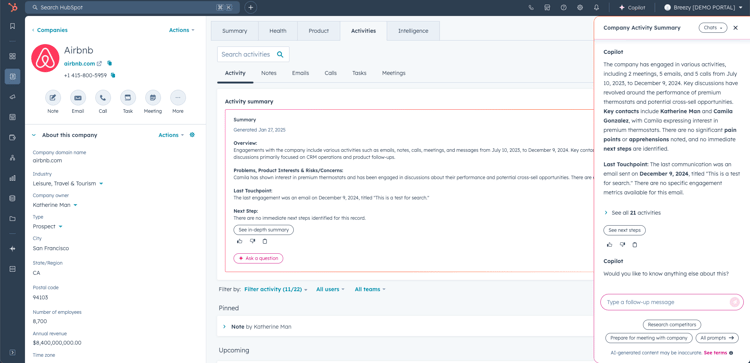
Task: Open the Company owner dropdown Katherine Man
Action: click(x=55, y=205)
